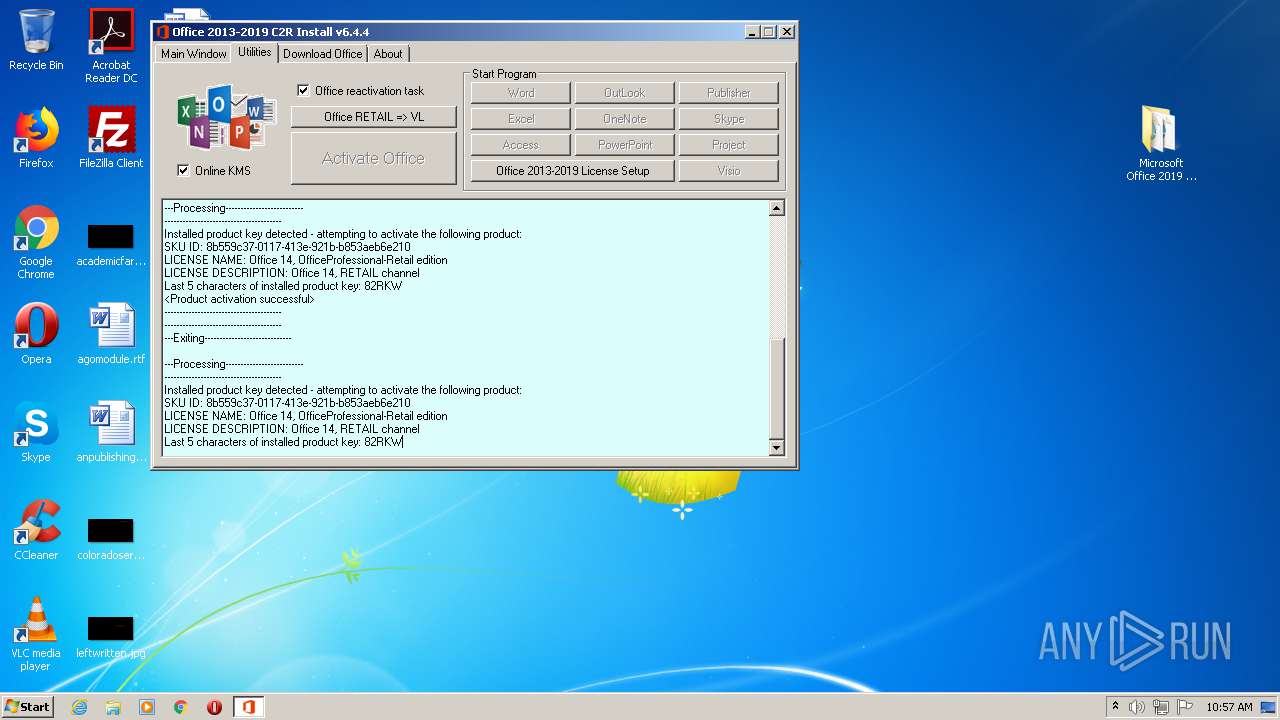Click the log scrollbar up arrow

(777, 208)
